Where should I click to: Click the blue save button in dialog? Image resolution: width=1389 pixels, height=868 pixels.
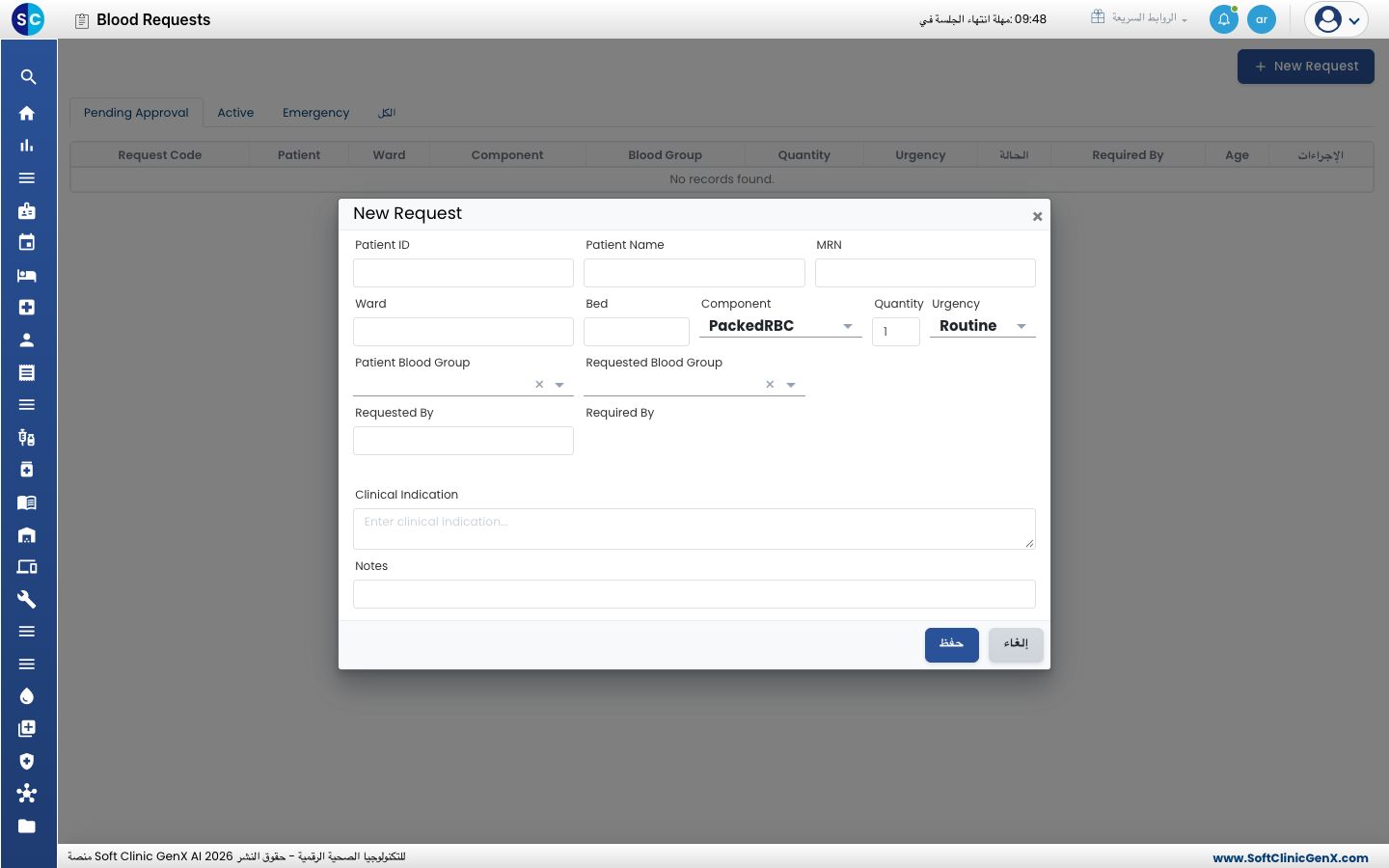click(x=951, y=644)
